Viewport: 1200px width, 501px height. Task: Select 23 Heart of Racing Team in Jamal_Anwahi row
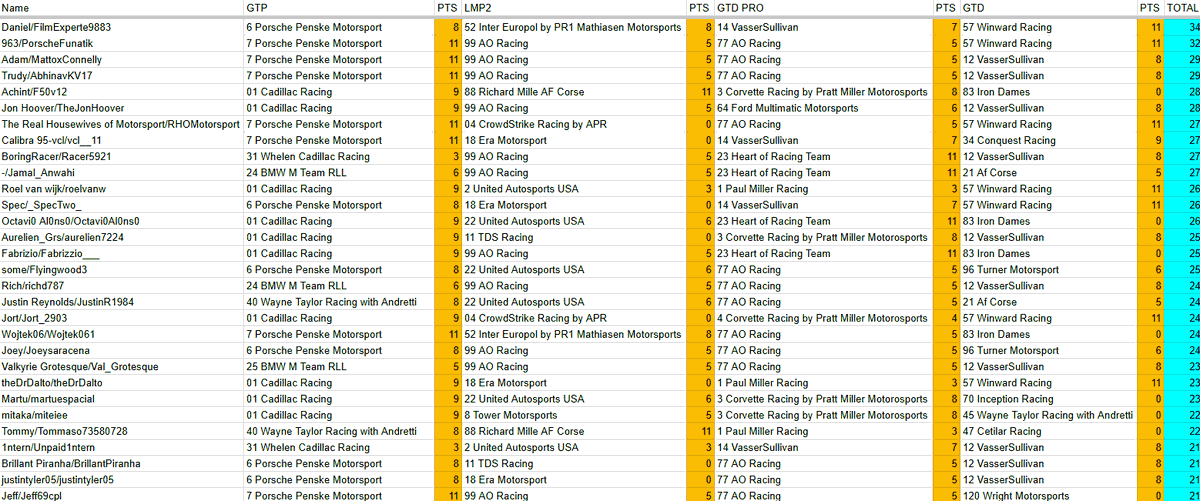coord(824,173)
